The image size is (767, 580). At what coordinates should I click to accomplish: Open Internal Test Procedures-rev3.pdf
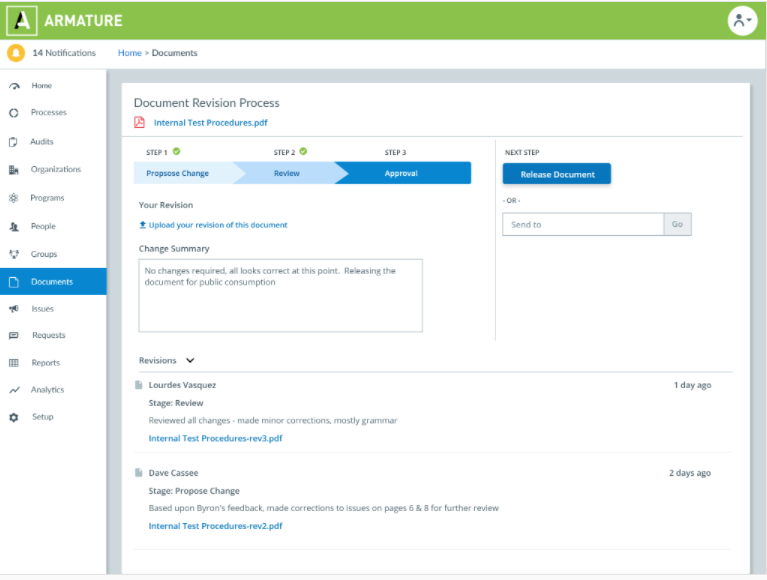tap(215, 438)
